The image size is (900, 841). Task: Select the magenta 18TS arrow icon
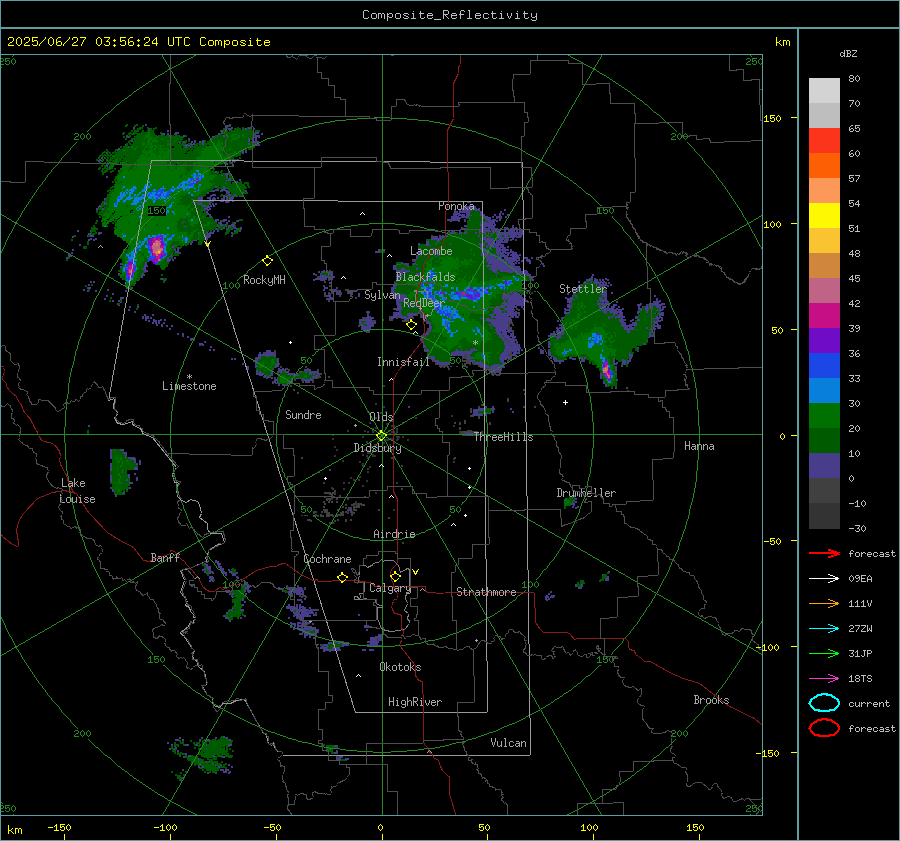(824, 679)
